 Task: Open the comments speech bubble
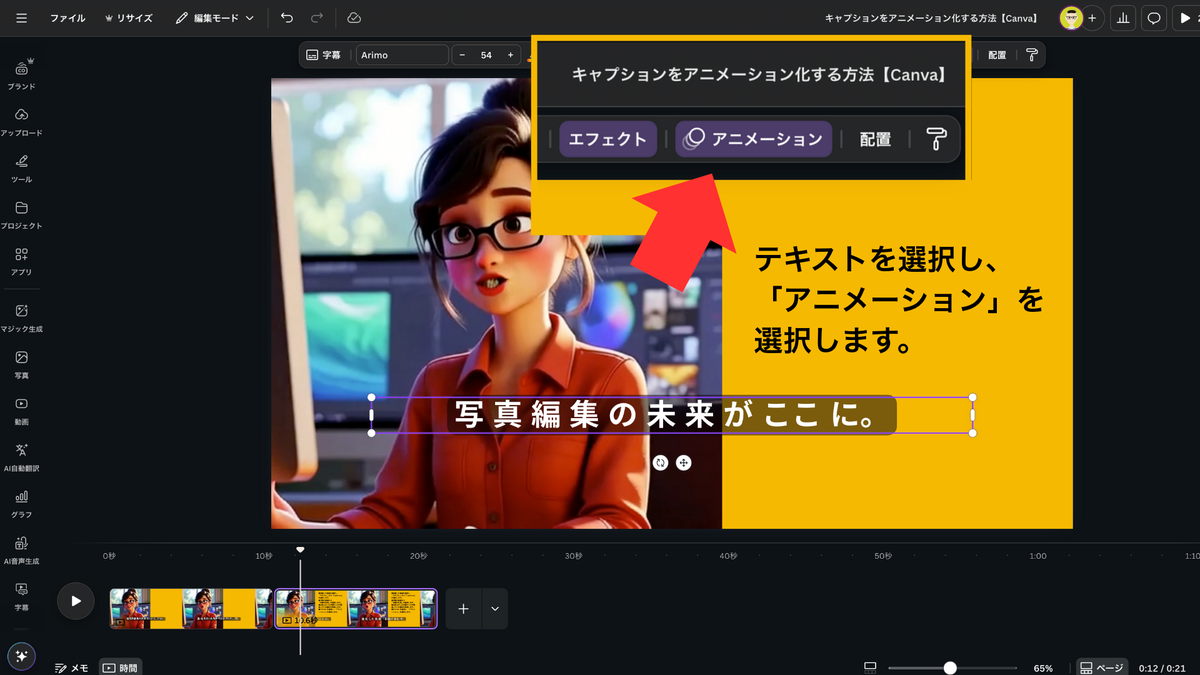coord(1154,18)
